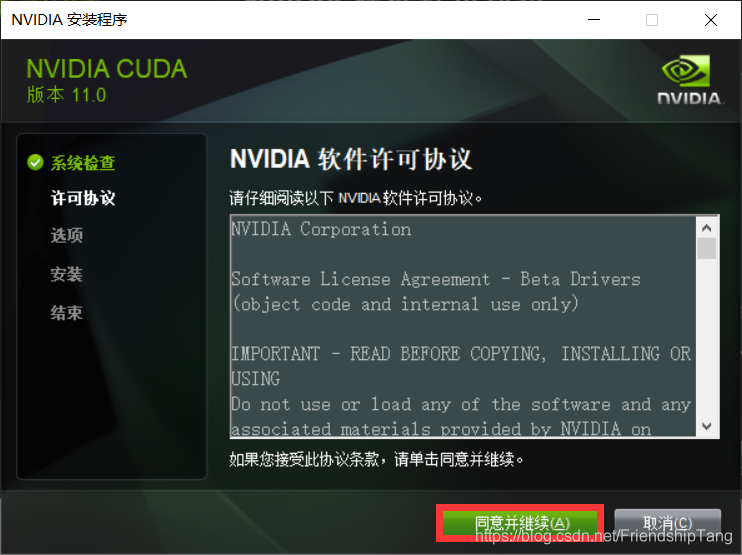Screen dimensions: 742x555
Task: Select the 许可协议 step in the sidebar
Action: click(83, 198)
